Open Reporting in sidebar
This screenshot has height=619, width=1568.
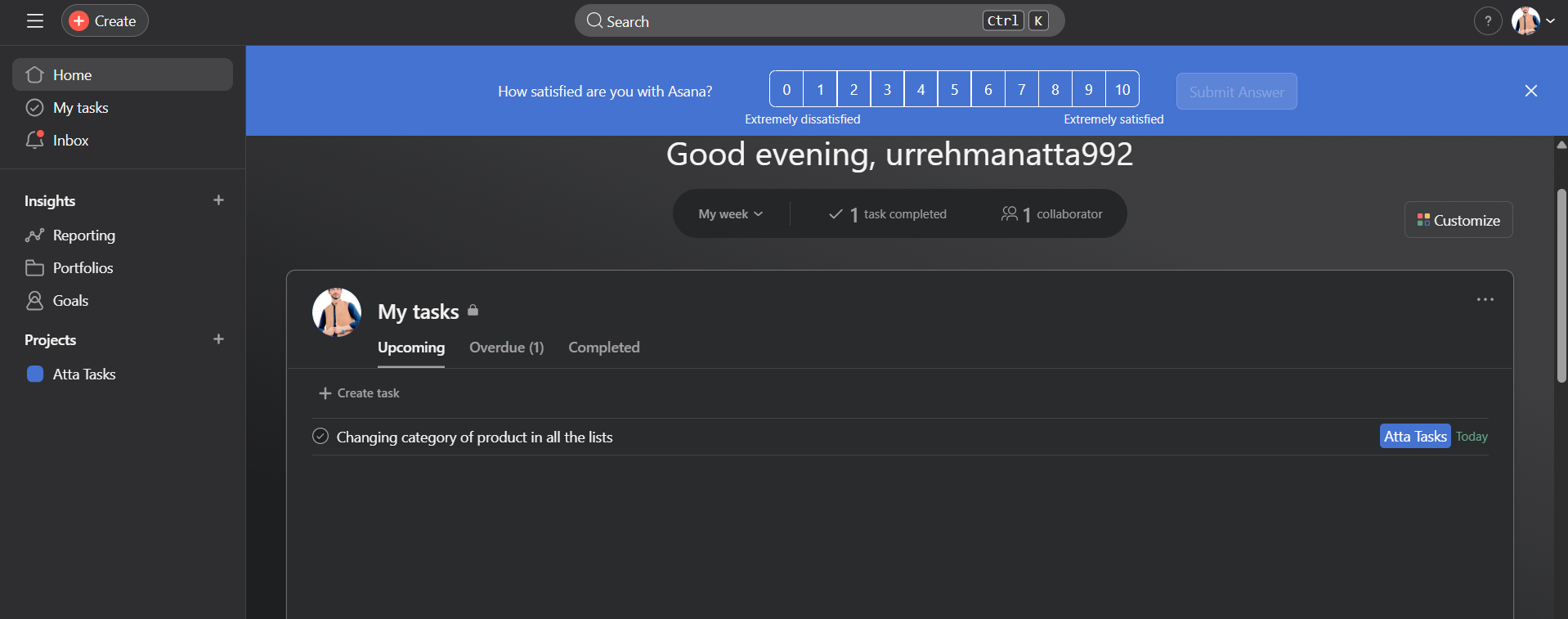pyautogui.click(x=123, y=235)
